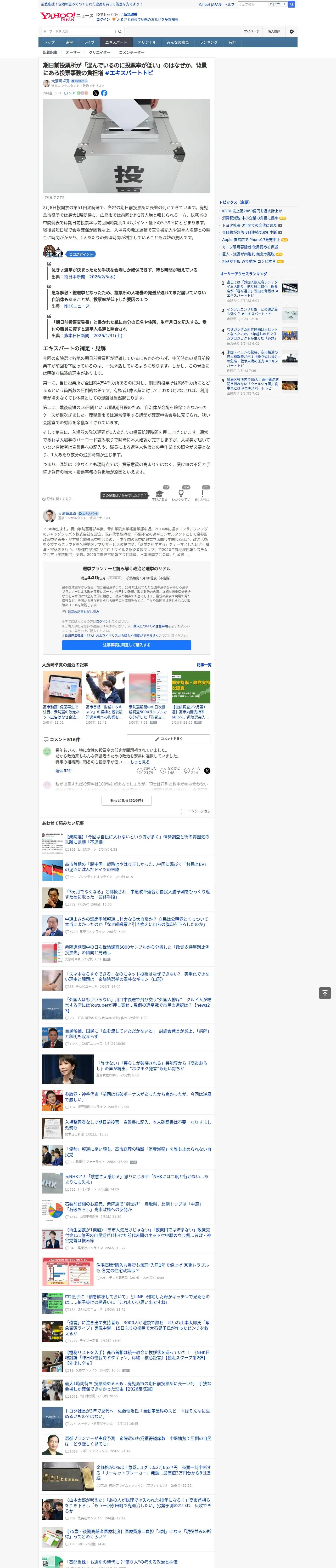Screen dimensions: 336x1568
Task: Share the article on Facebook
Action: coord(104,93)
